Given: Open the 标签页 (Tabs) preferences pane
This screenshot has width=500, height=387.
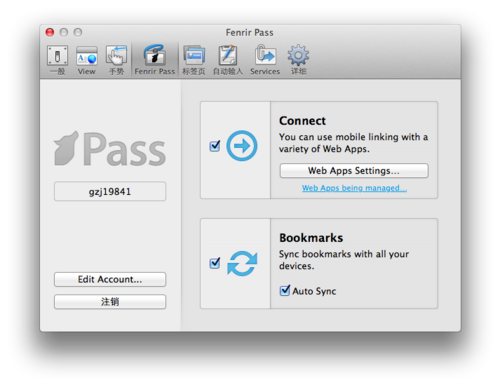Looking at the screenshot, I should [x=194, y=60].
